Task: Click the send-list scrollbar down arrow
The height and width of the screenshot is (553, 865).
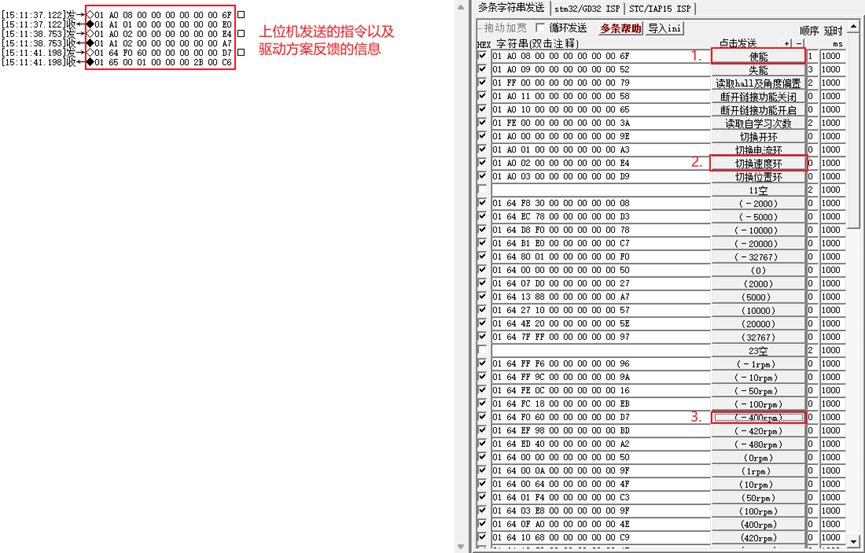Action: click(853, 541)
